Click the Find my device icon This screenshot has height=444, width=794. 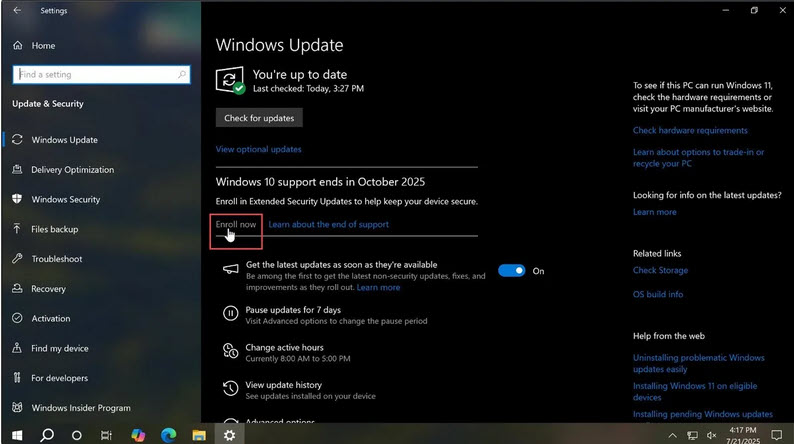[x=17, y=348]
